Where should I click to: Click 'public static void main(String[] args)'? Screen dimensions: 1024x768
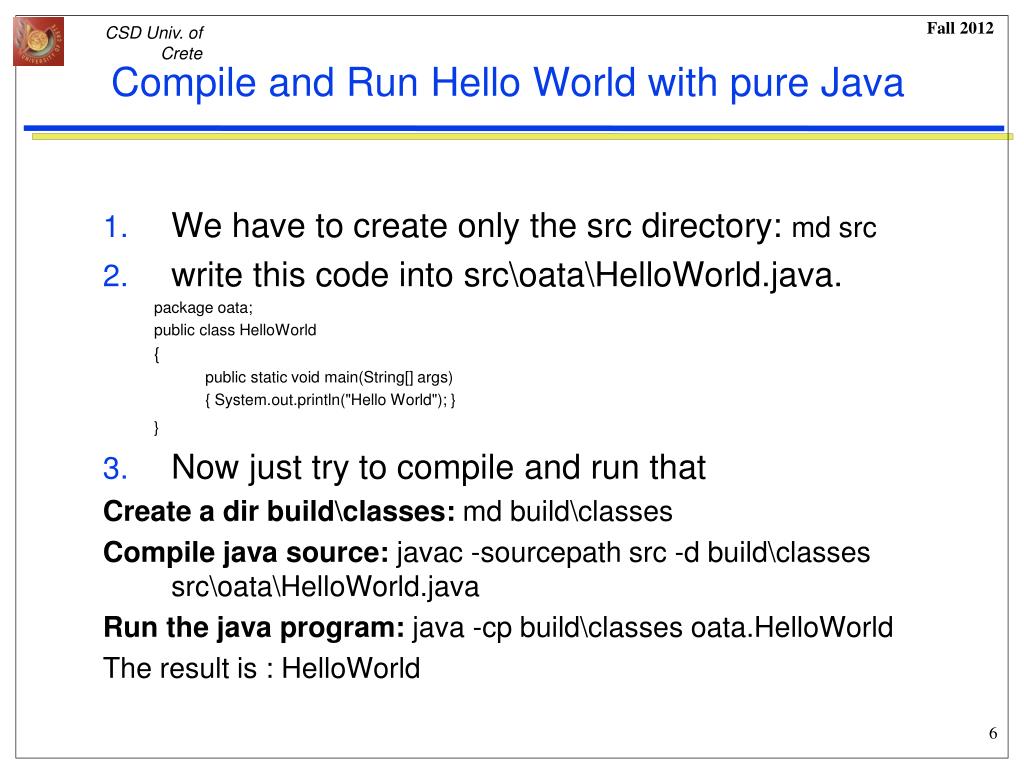[x=328, y=377]
